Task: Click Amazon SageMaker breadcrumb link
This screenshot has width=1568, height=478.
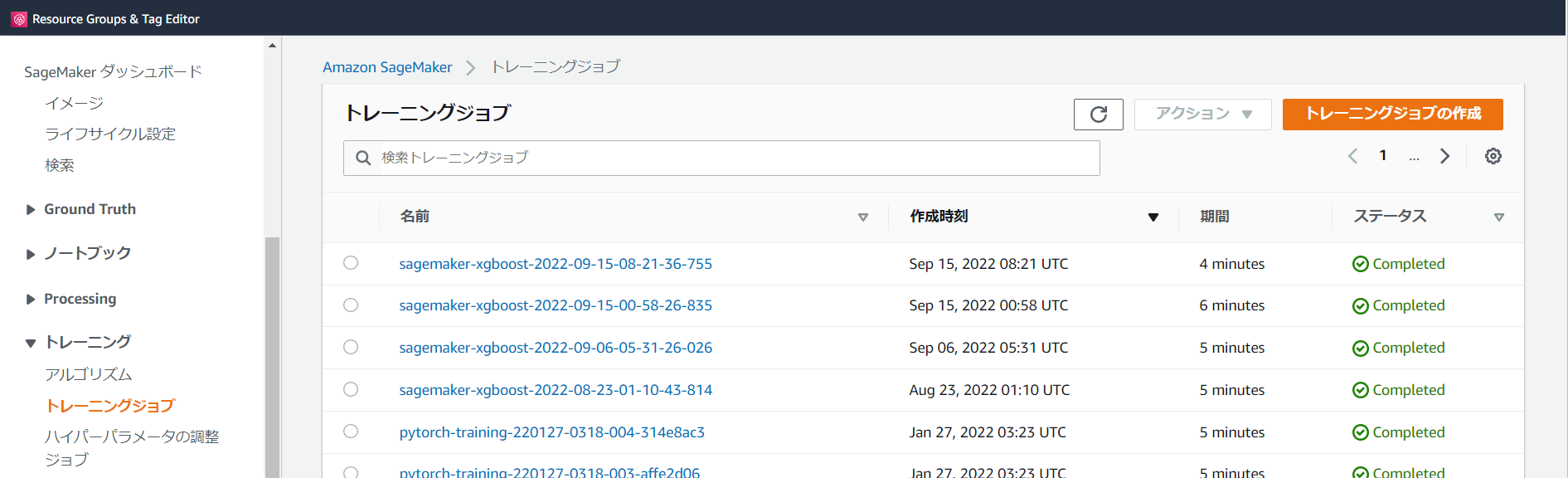Action: coord(387,67)
